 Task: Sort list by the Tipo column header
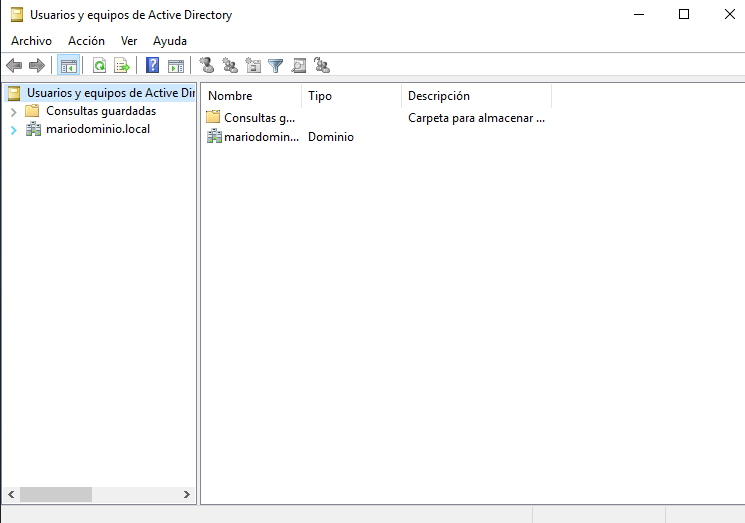[352, 96]
